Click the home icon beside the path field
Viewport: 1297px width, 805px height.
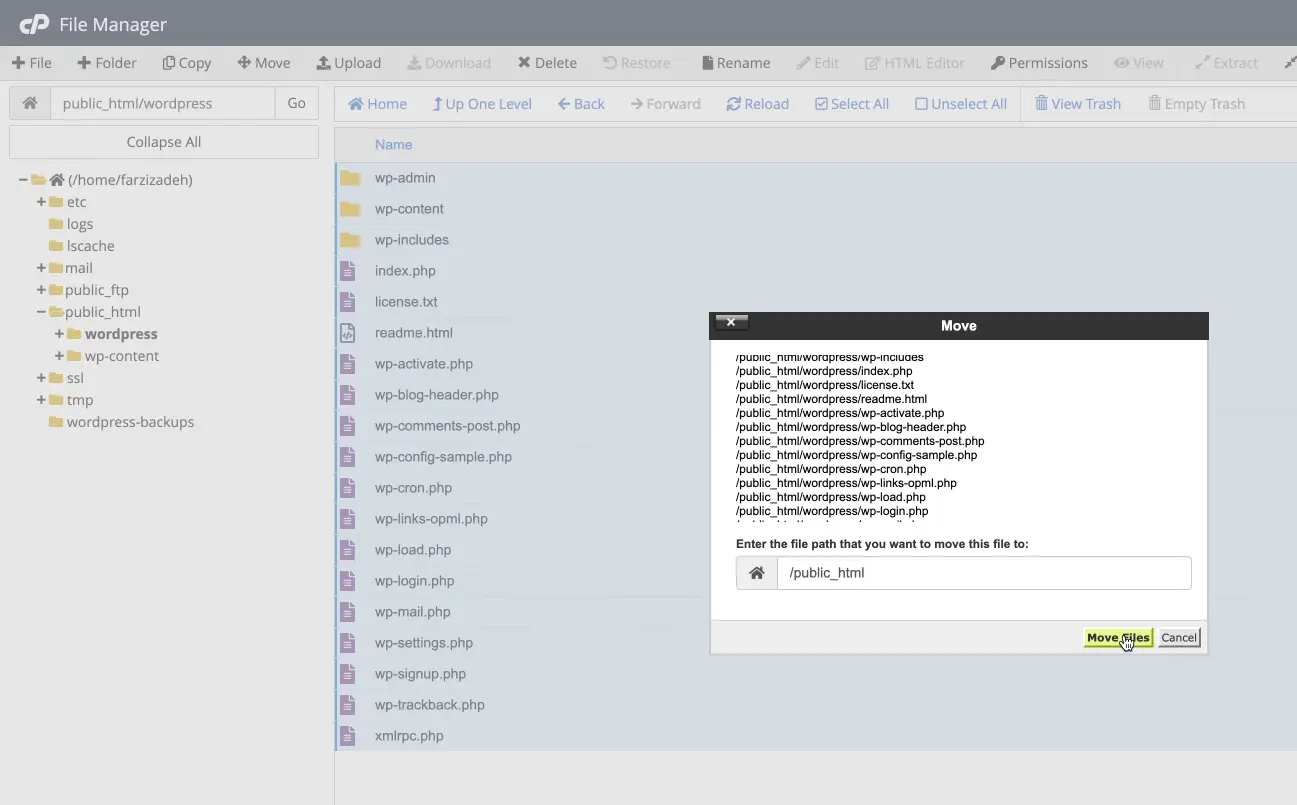29,103
